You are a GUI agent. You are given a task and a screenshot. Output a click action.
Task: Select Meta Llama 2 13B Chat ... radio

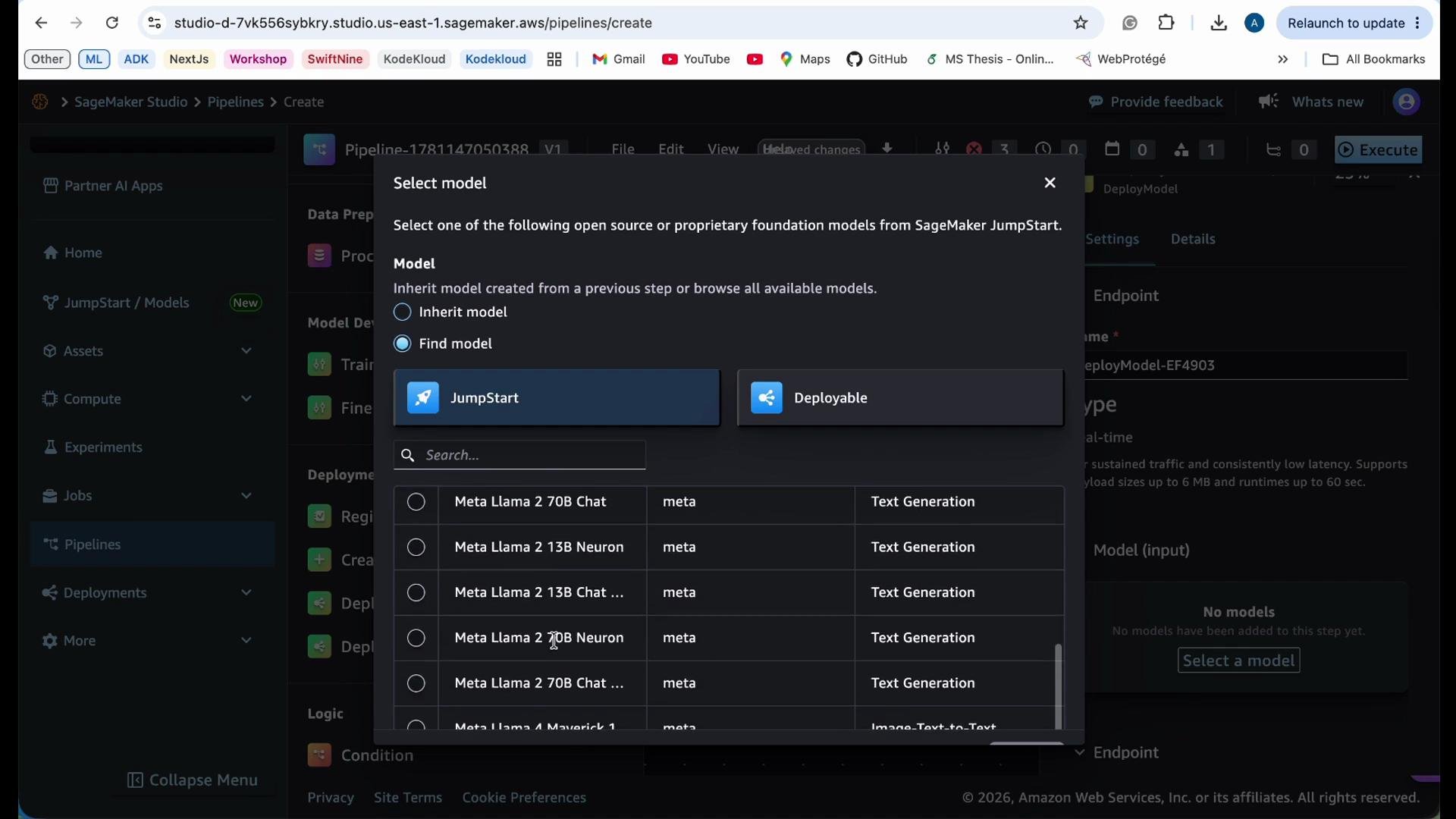pos(416,593)
